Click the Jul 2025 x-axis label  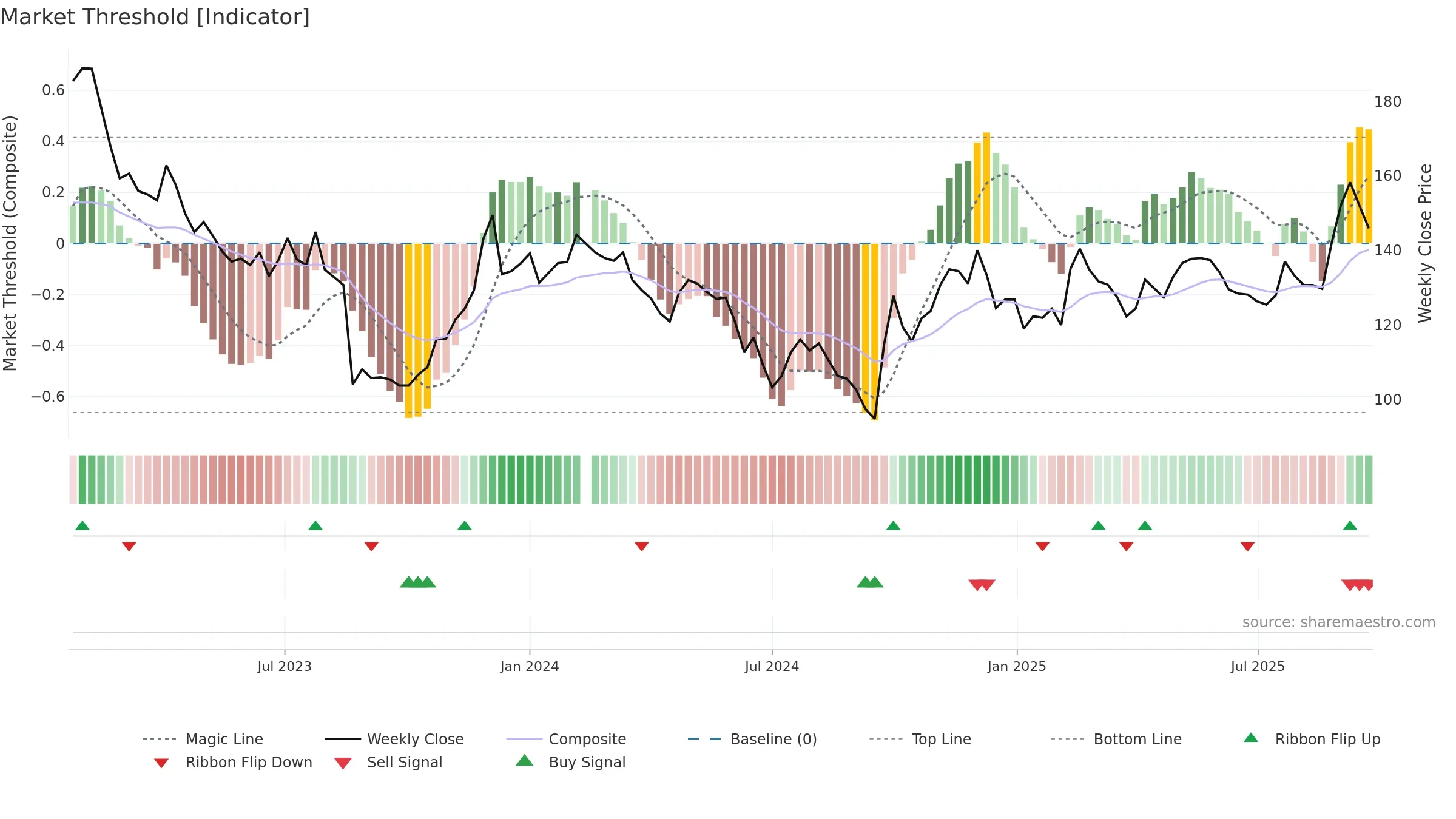[x=1258, y=667]
